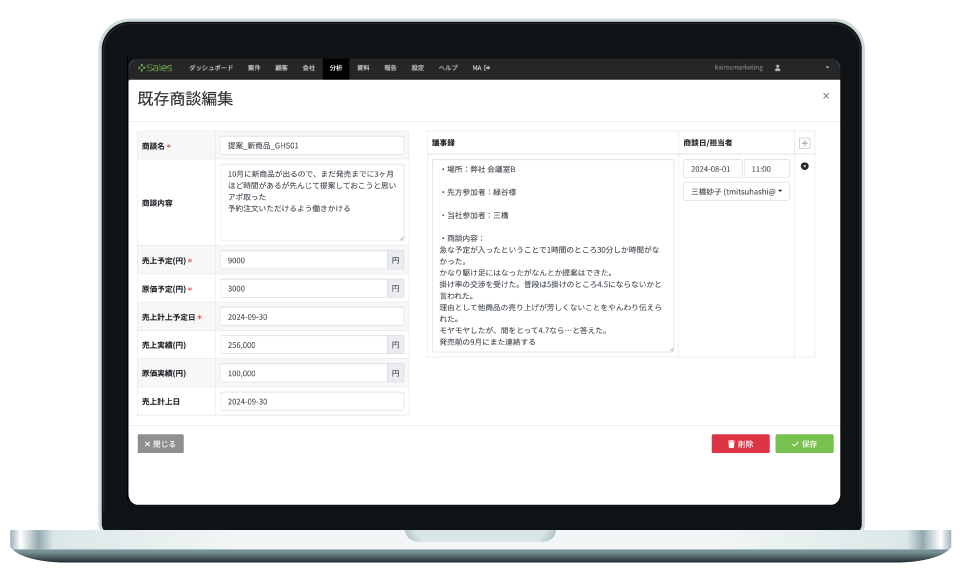Click the 商談名 input field
The image size is (960, 576).
(x=311, y=145)
